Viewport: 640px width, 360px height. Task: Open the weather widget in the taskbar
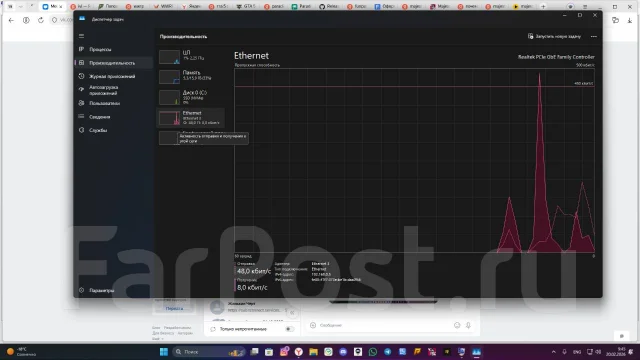[x=22, y=352]
